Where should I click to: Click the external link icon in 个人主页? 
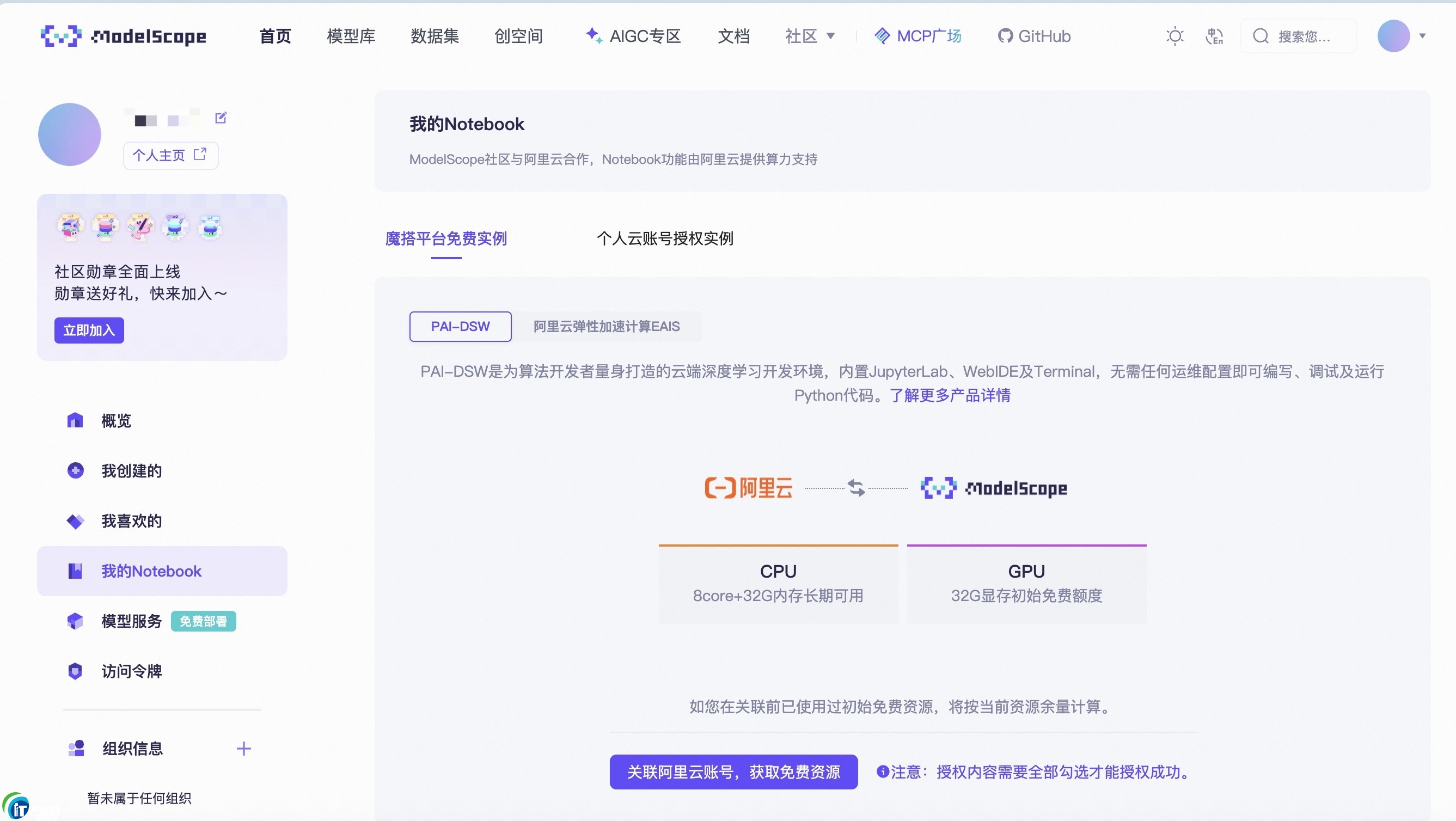[x=200, y=154]
